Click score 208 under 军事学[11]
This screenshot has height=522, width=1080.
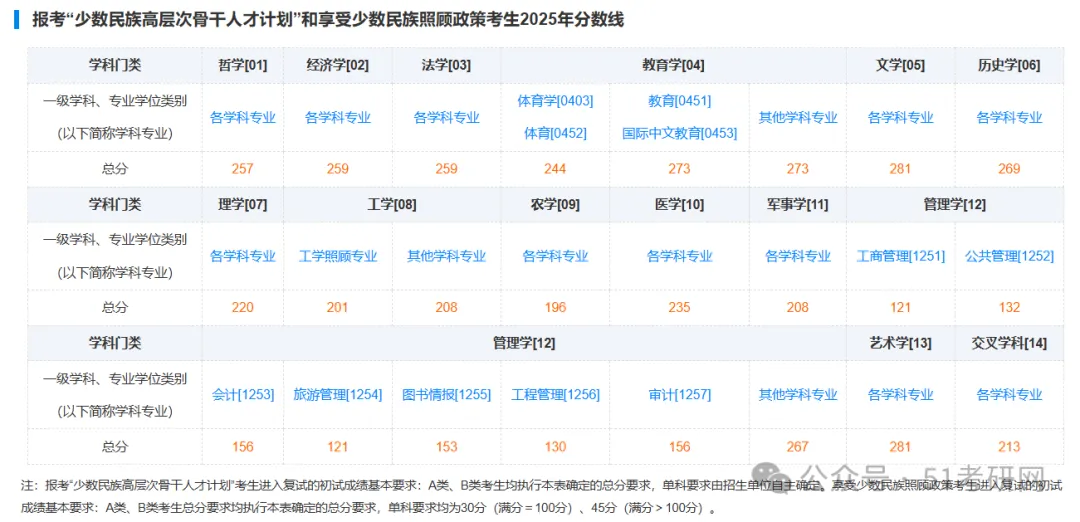point(798,308)
